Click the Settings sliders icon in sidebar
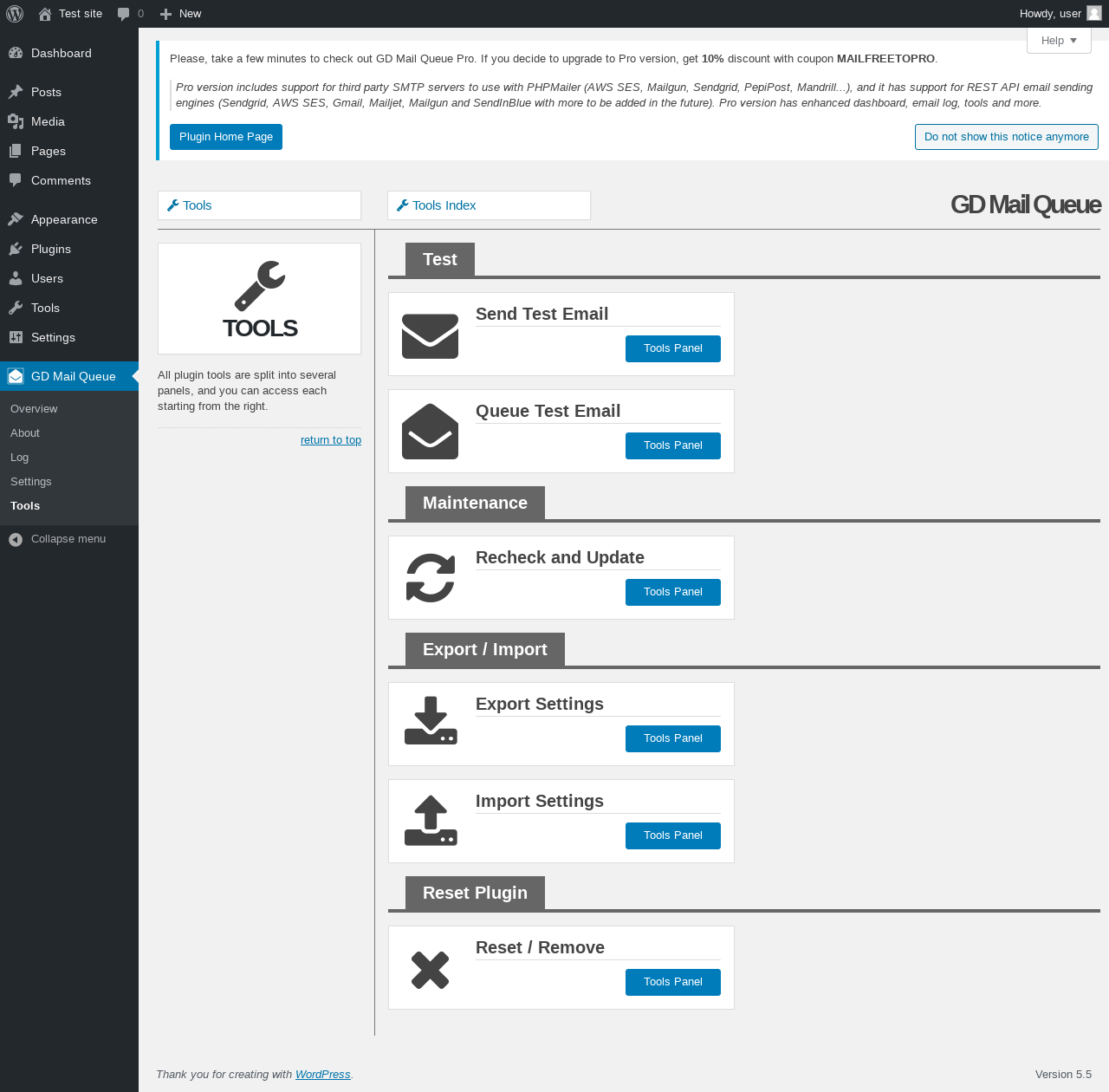 (x=16, y=337)
